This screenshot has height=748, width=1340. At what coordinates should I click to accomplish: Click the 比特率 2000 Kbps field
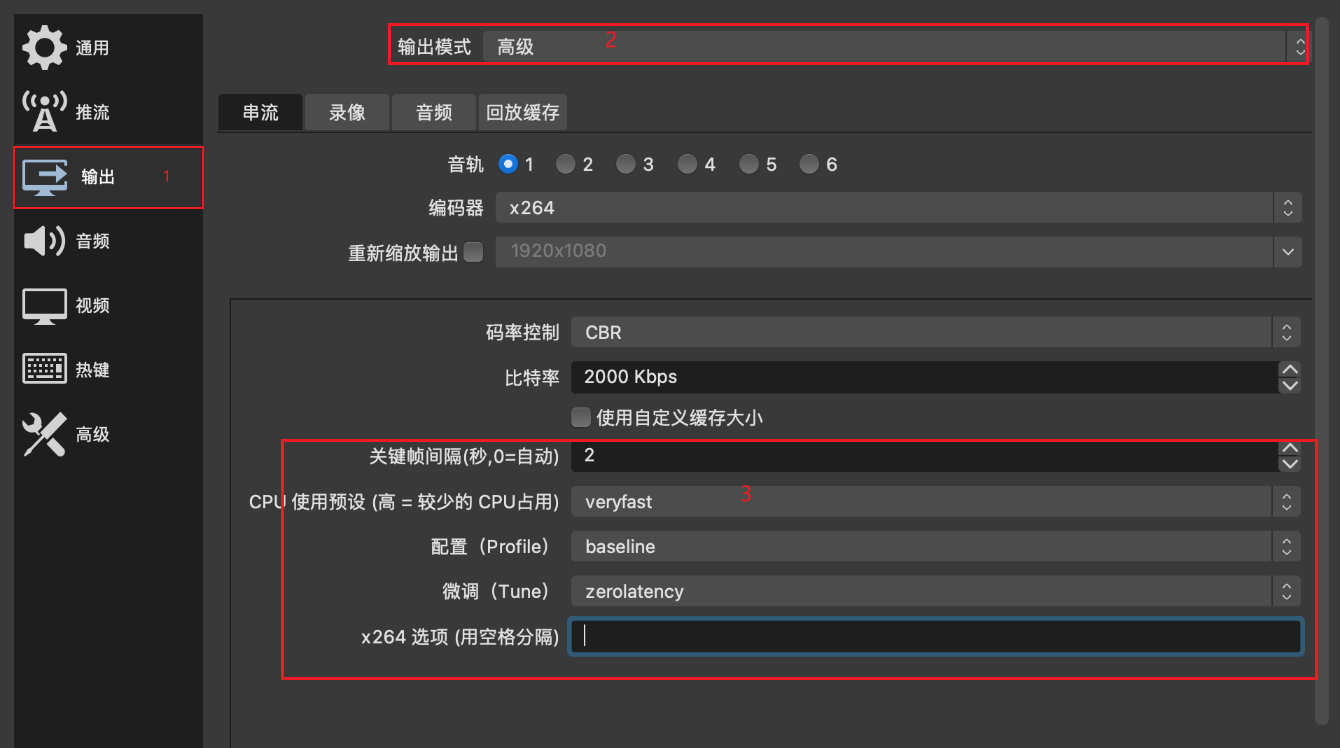coord(924,377)
